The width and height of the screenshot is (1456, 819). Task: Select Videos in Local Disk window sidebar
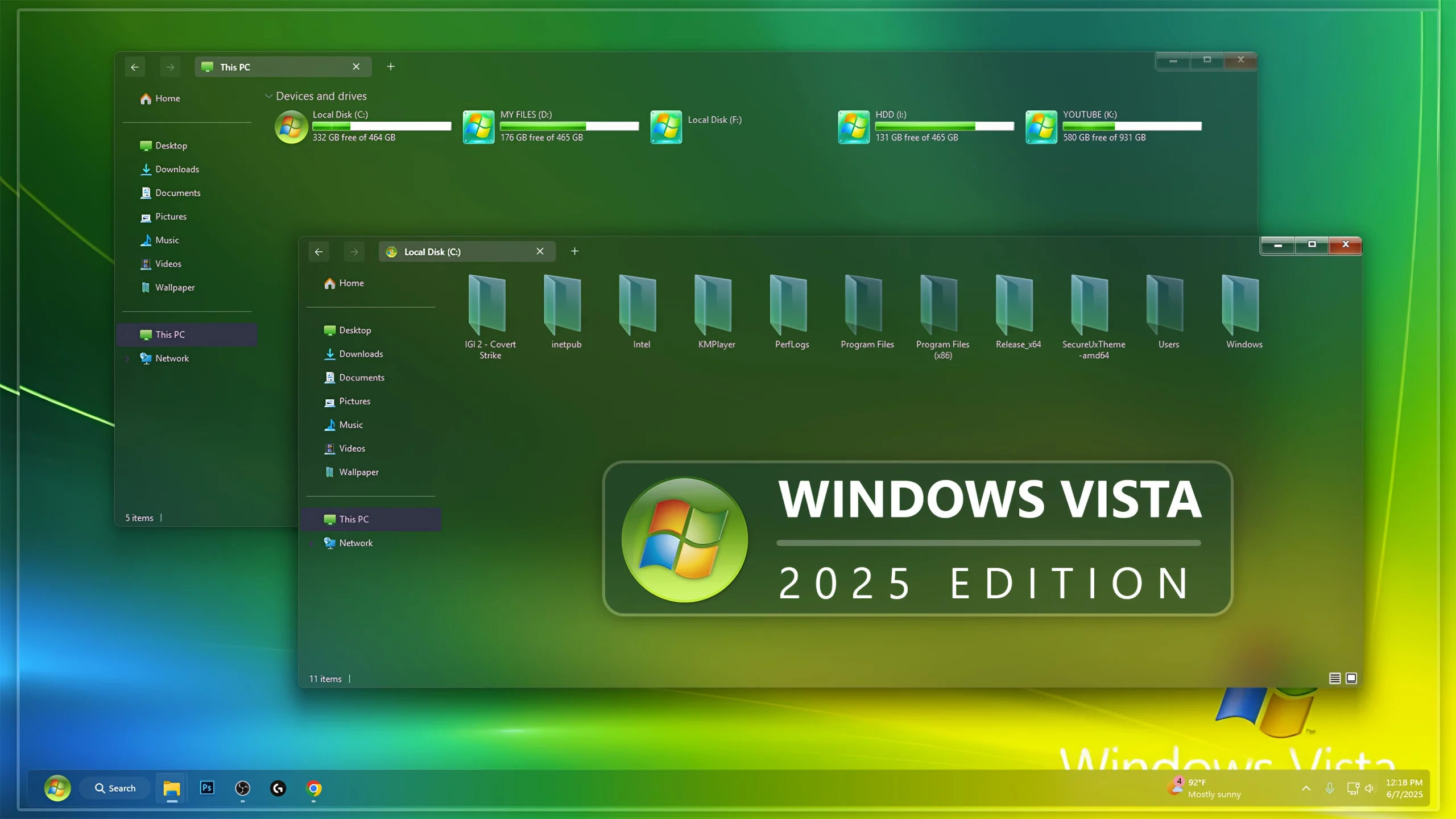[x=371, y=449]
